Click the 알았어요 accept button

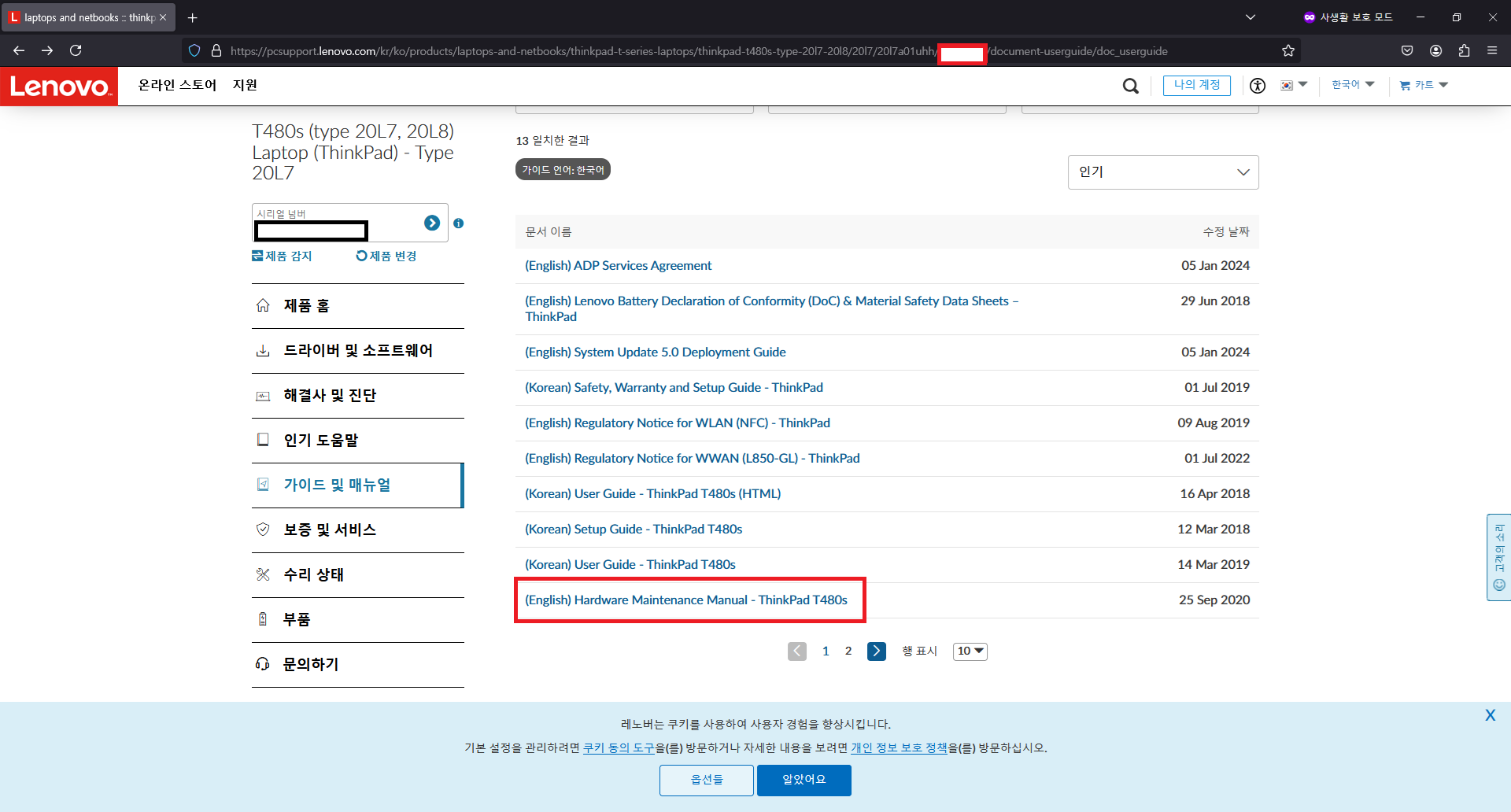pyautogui.click(x=804, y=781)
